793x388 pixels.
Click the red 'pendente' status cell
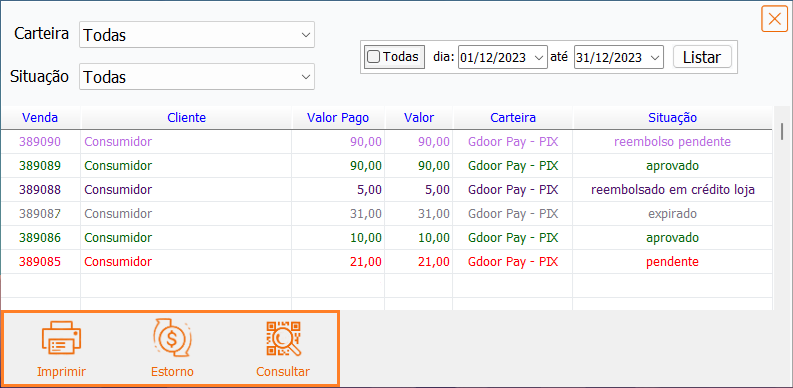672,262
